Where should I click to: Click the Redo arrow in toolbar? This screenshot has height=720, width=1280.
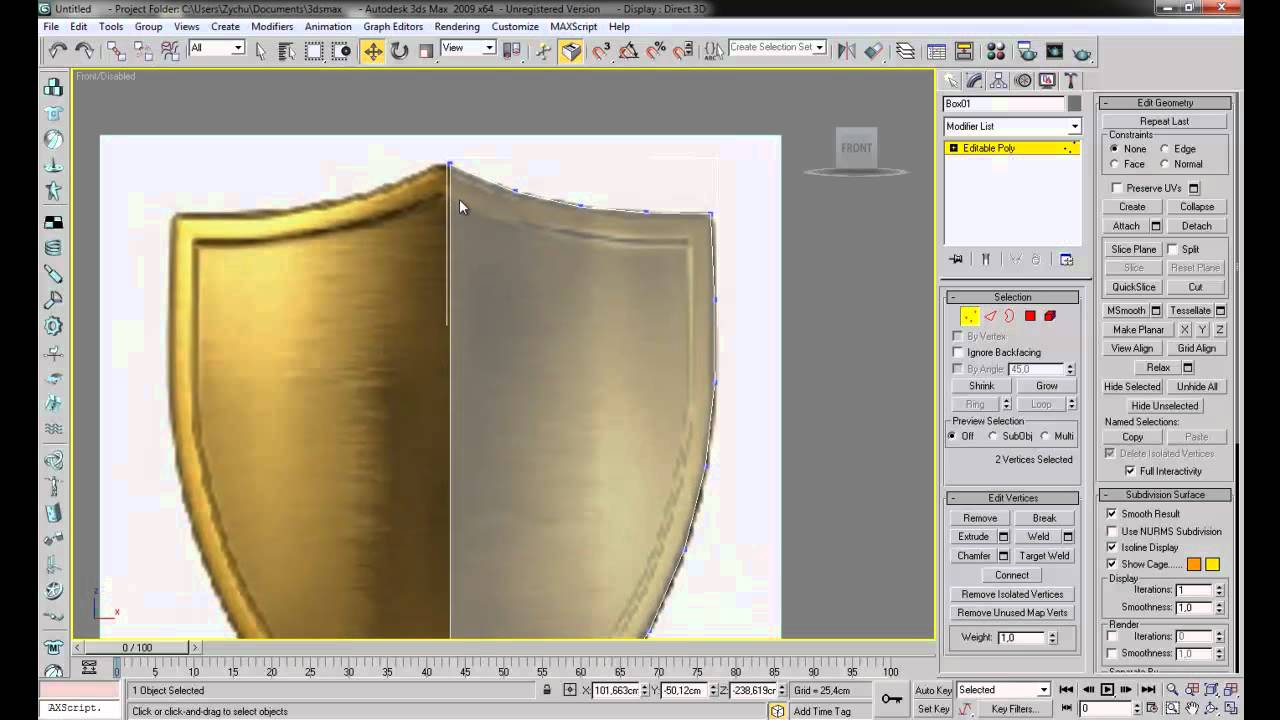tap(84, 51)
